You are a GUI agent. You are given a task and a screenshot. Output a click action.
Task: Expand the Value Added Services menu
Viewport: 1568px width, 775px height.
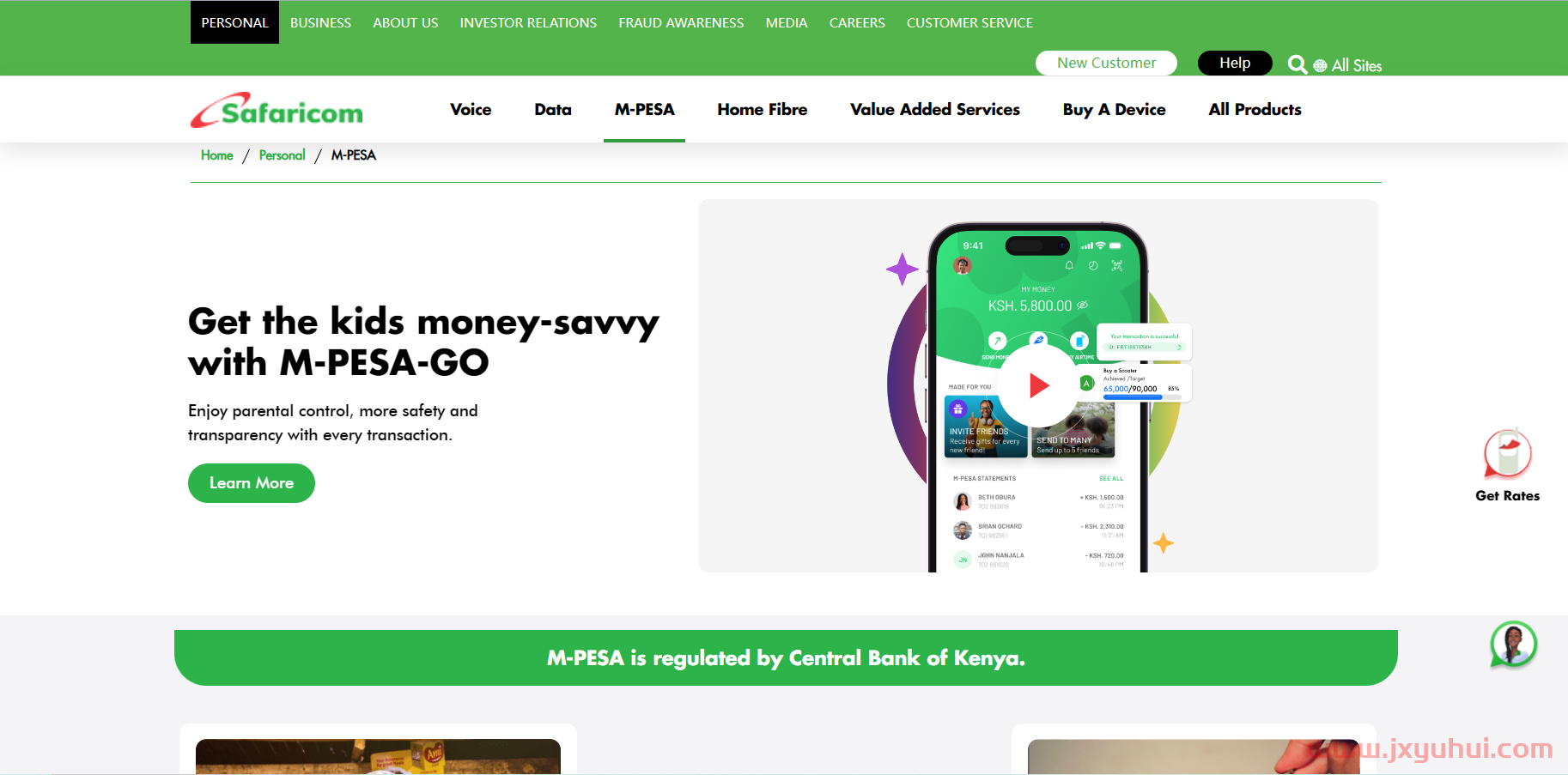935,109
